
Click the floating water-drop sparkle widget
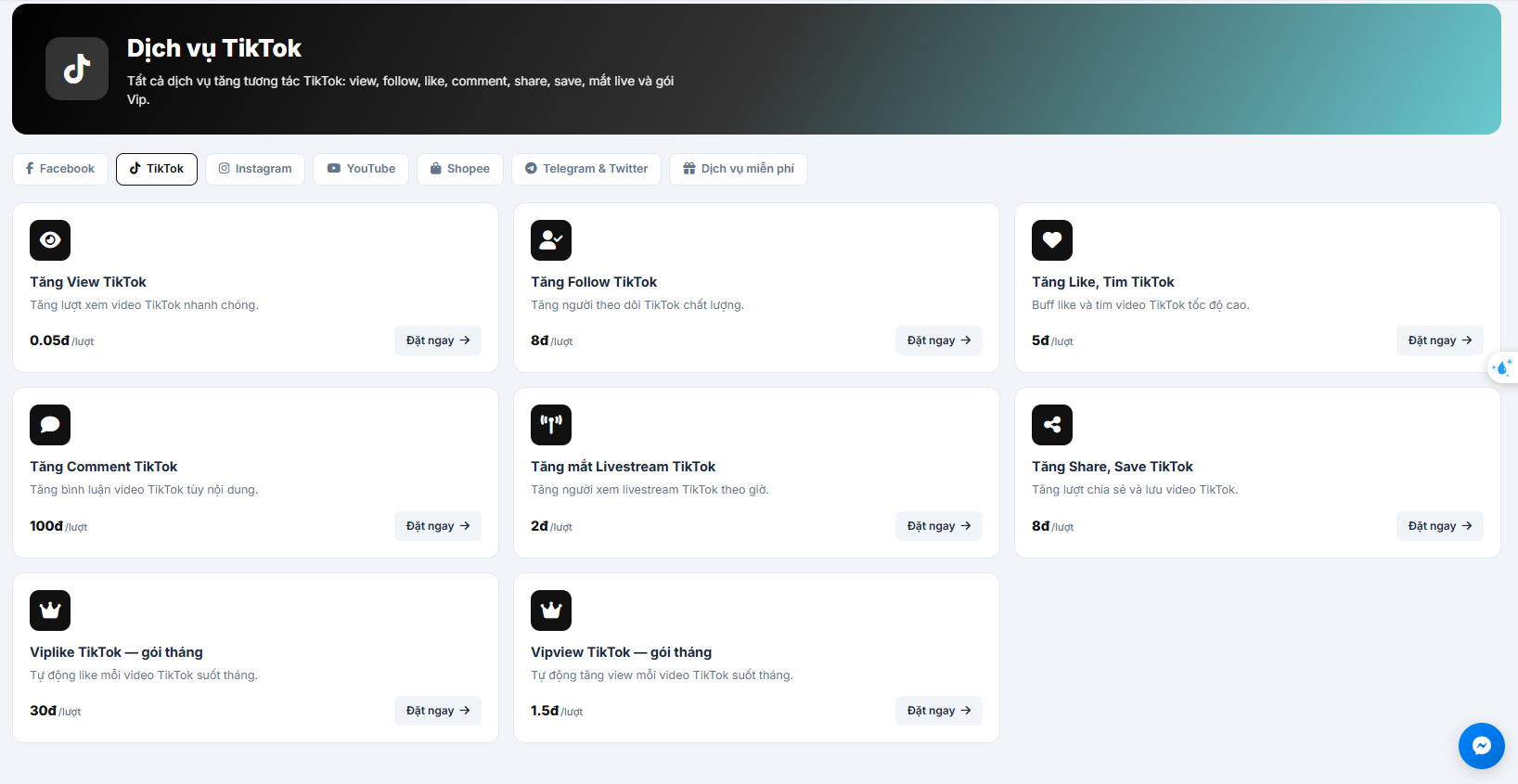coord(1503,368)
